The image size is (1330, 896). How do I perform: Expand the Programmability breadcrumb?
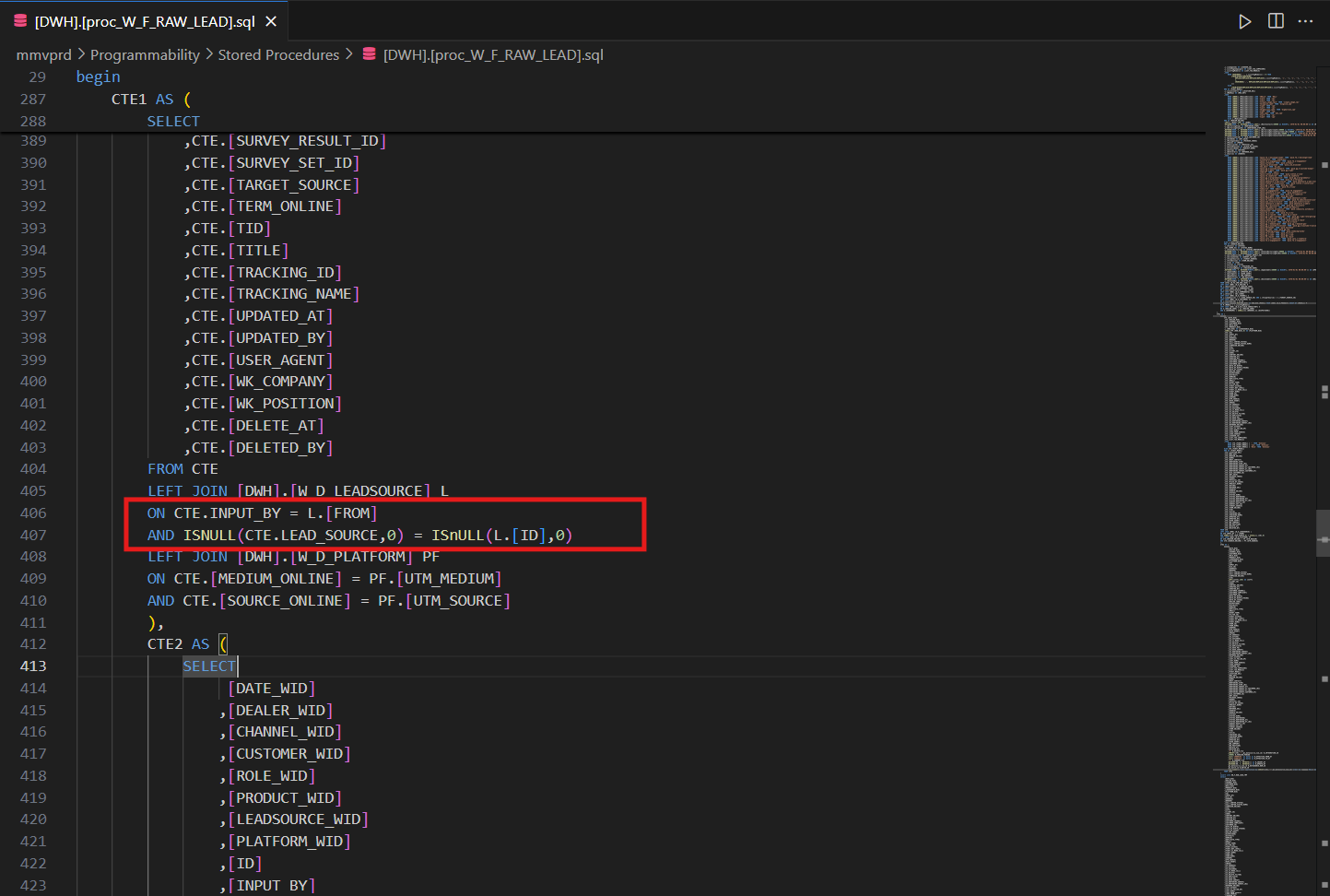[145, 55]
